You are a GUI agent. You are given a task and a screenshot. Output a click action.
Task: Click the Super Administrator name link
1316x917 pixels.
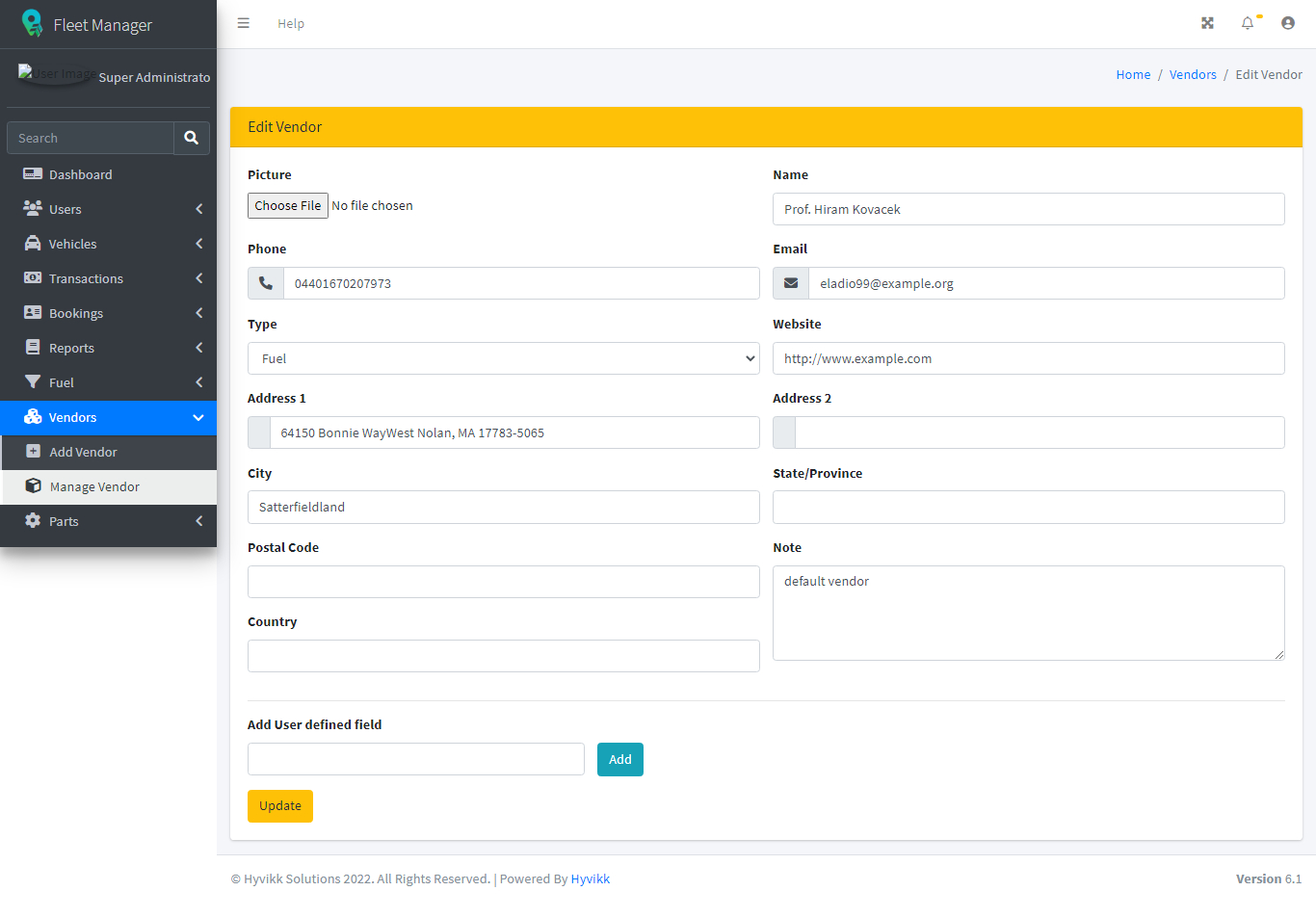point(154,77)
